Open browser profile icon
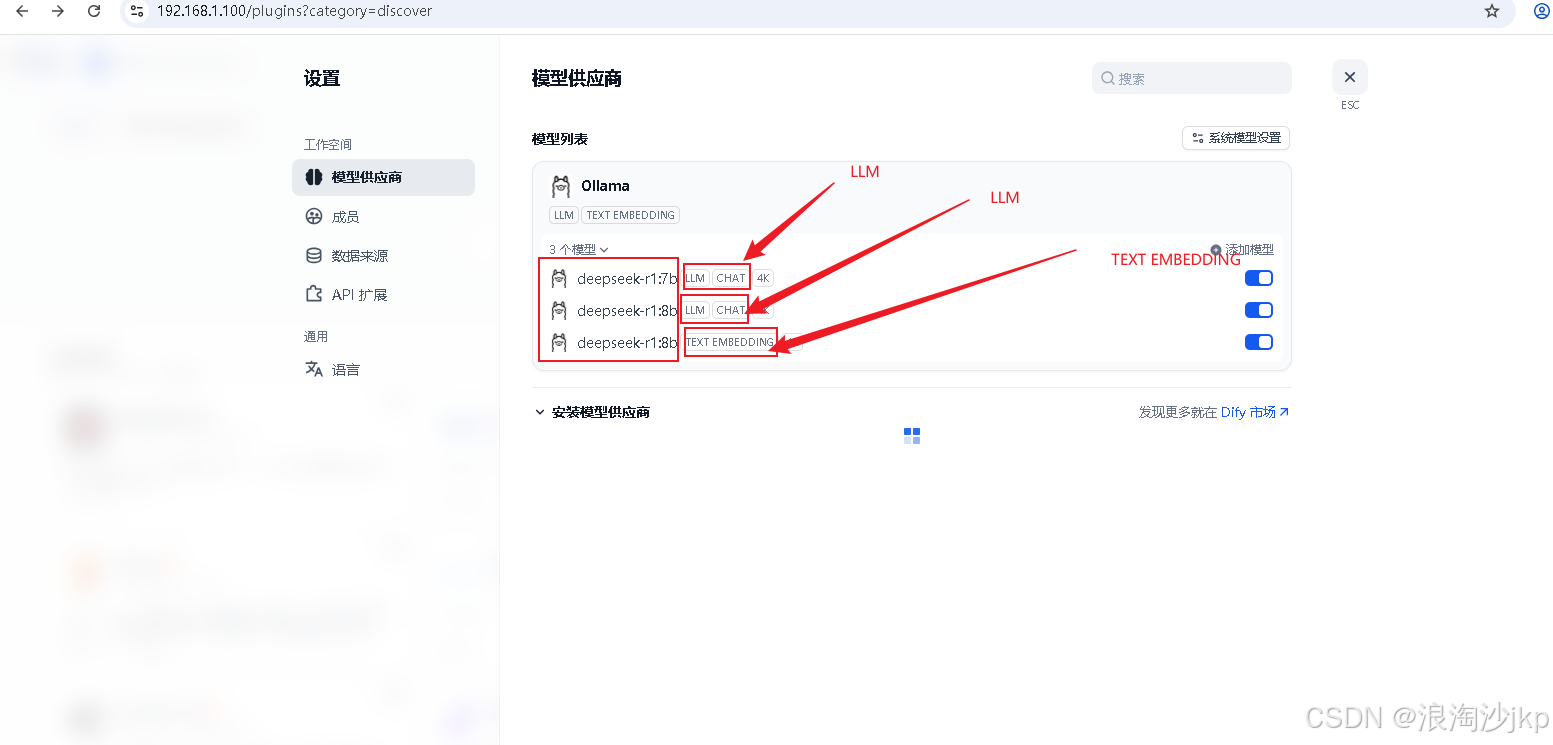The width and height of the screenshot is (1553, 745). coord(1541,11)
